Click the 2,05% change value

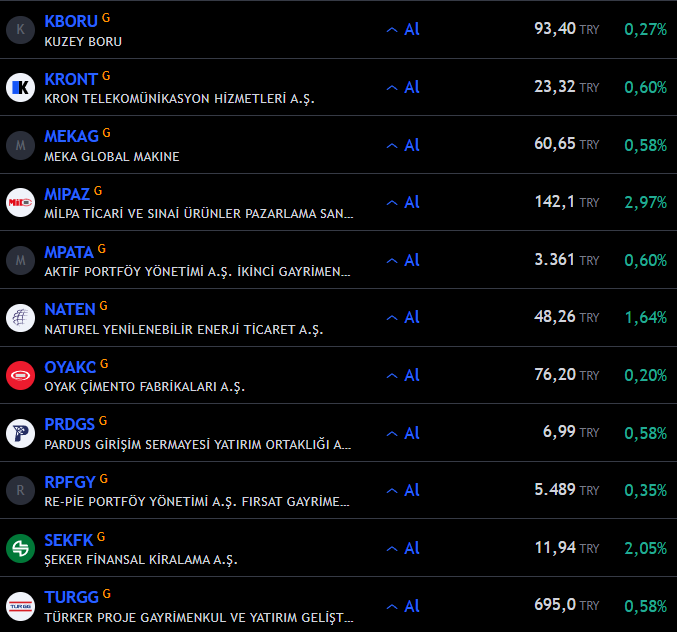click(645, 548)
